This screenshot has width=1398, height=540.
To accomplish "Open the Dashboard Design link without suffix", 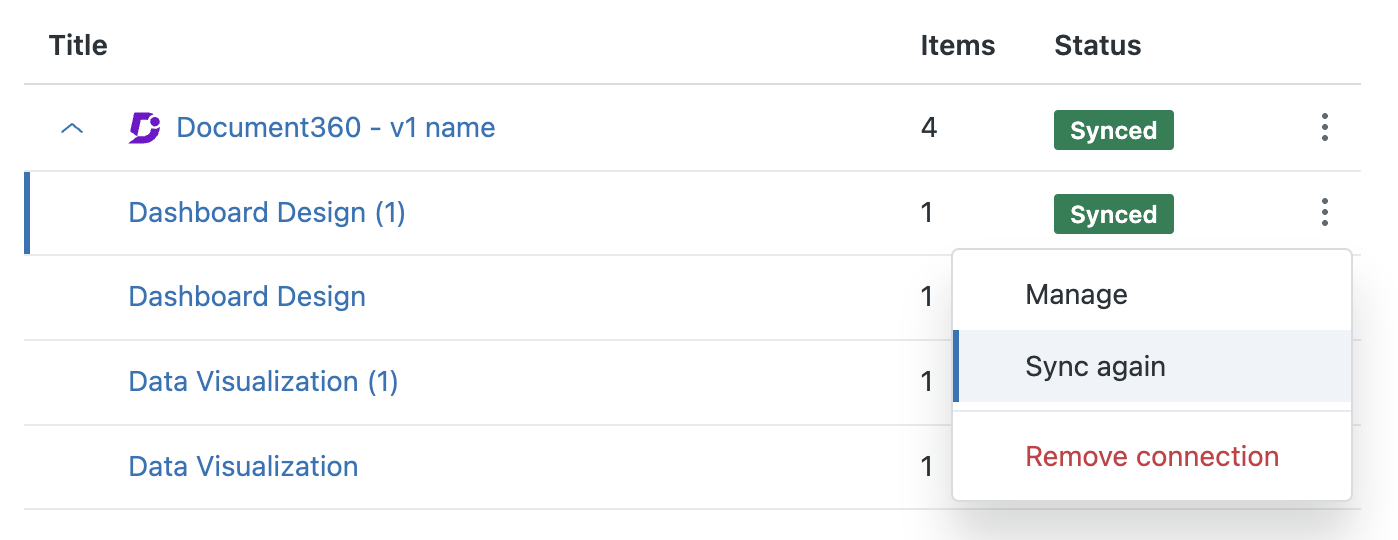I will 247,297.
